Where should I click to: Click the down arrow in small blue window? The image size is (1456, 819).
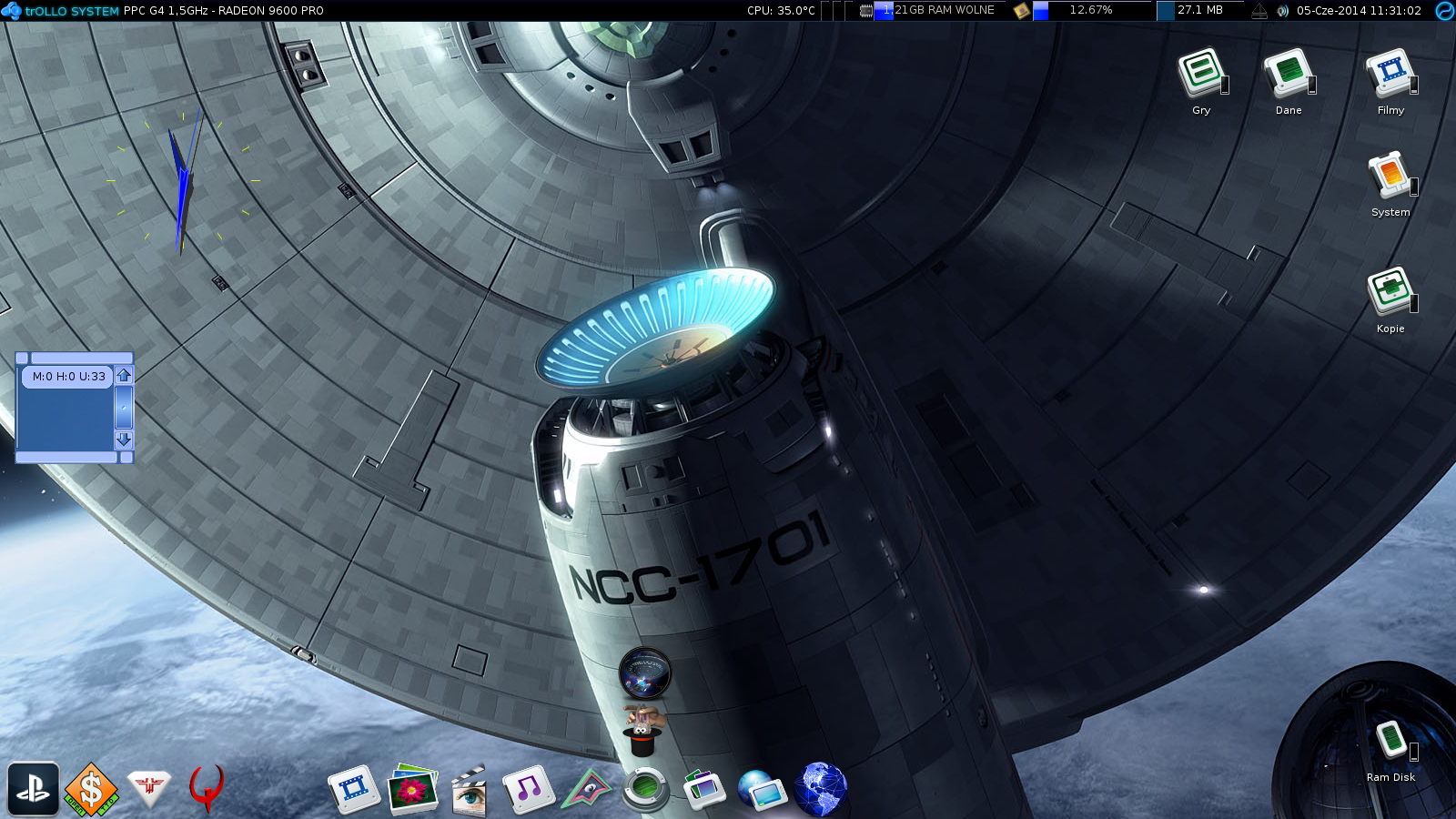pos(125,440)
